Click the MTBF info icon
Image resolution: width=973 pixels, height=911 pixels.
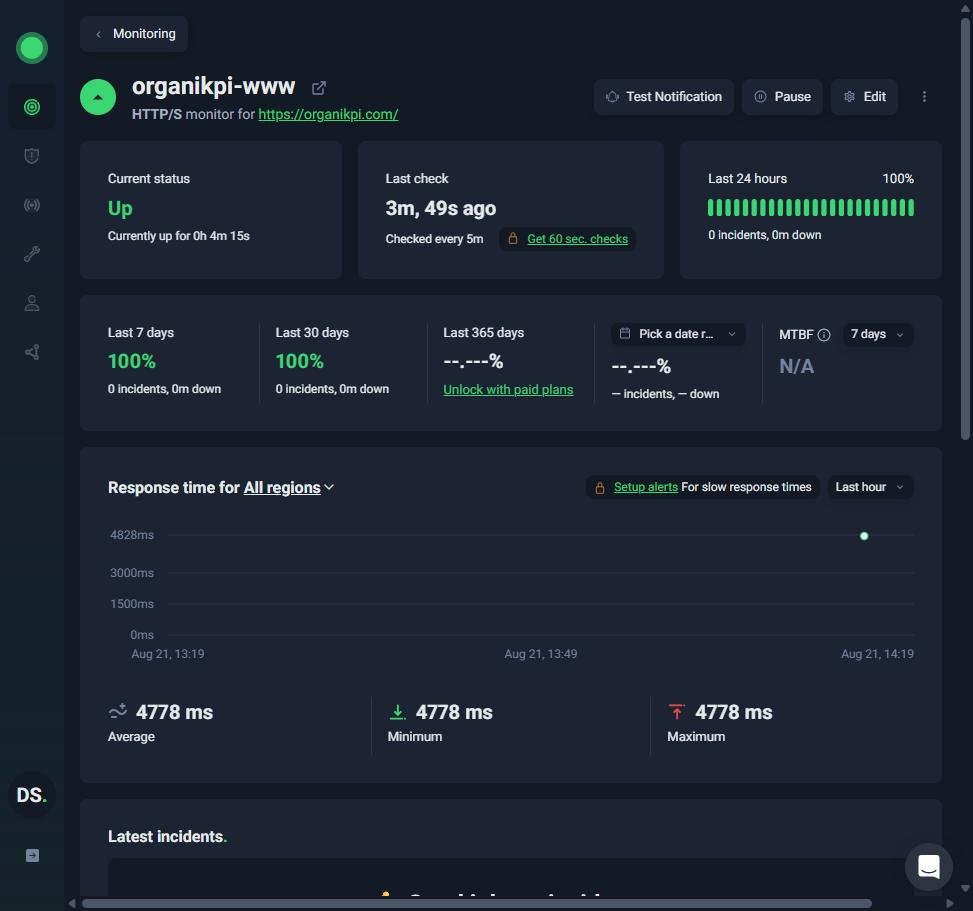(x=824, y=335)
